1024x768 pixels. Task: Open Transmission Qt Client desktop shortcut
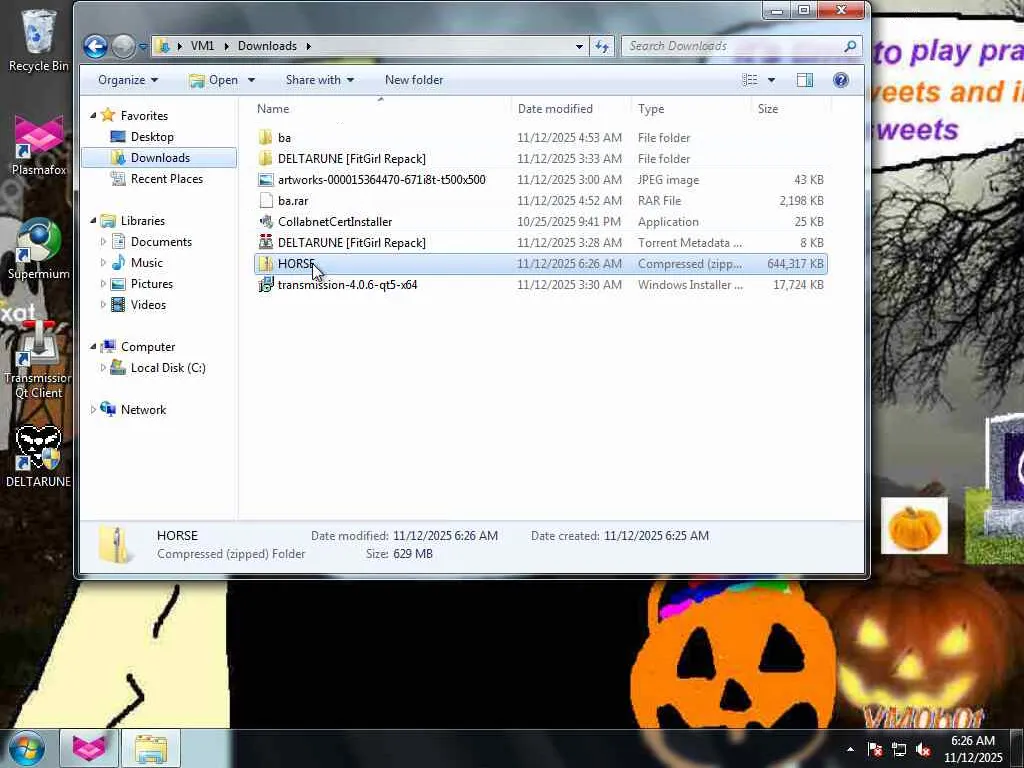coord(39,360)
